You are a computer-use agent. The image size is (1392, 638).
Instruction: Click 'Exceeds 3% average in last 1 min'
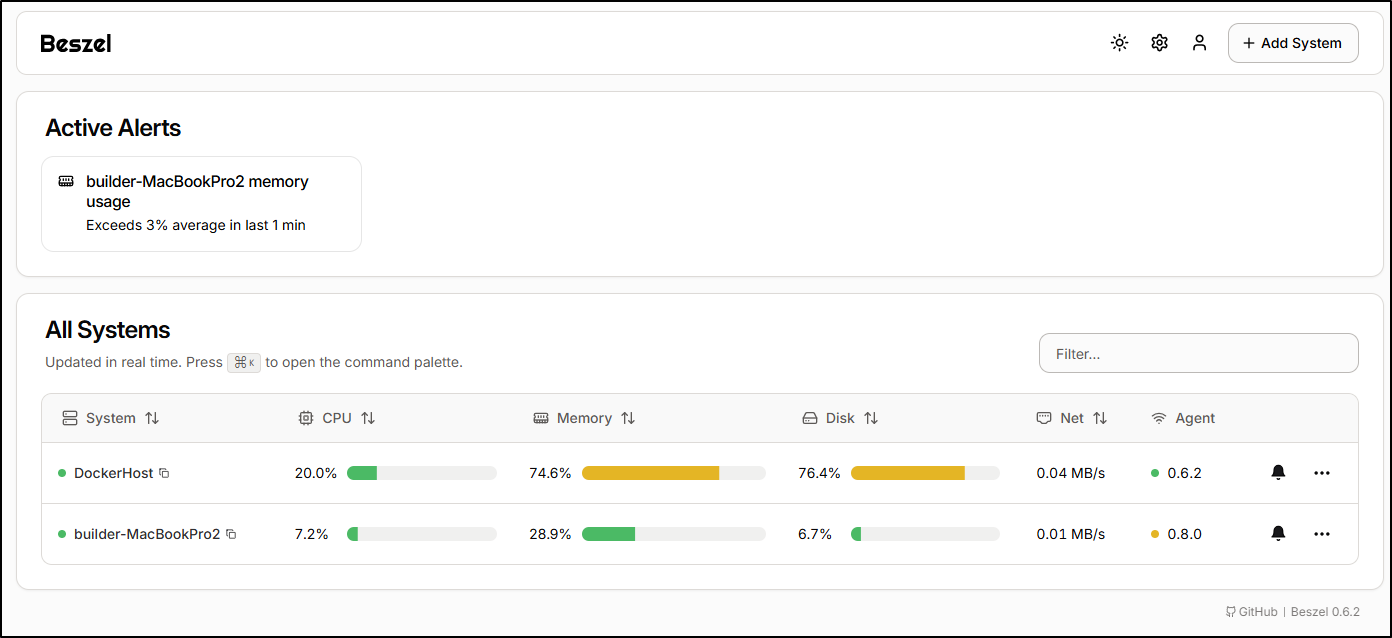point(196,225)
